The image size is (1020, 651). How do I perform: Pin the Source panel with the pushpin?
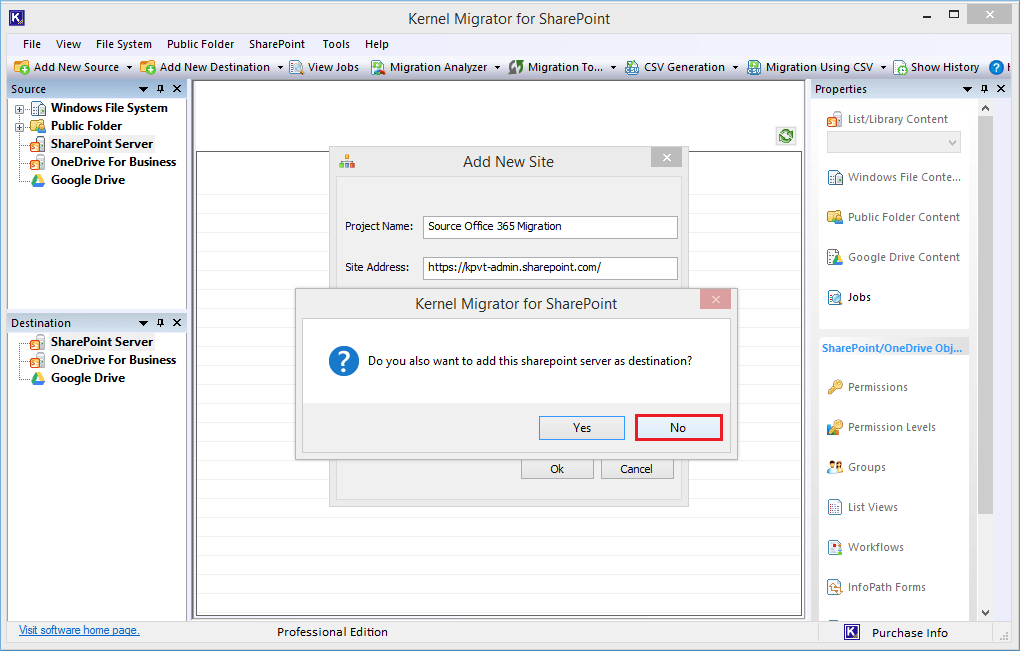coord(161,88)
